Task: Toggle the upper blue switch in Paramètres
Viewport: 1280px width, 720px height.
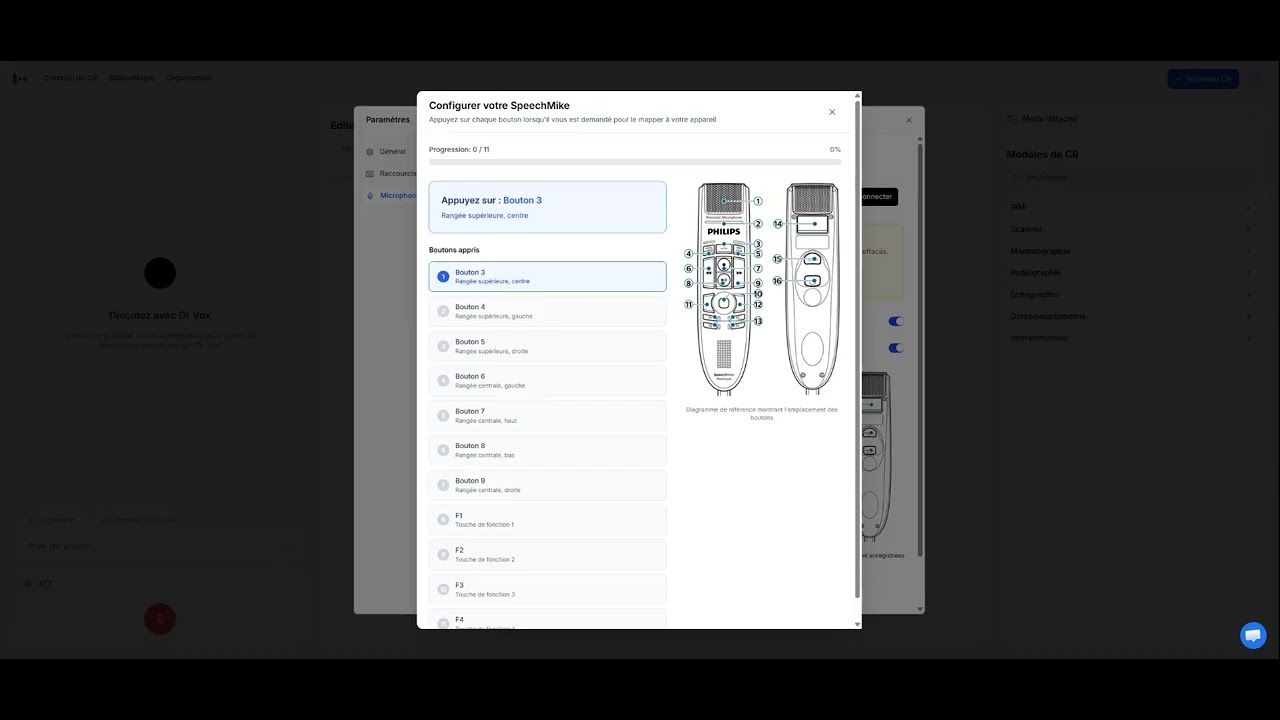Action: coord(896,321)
